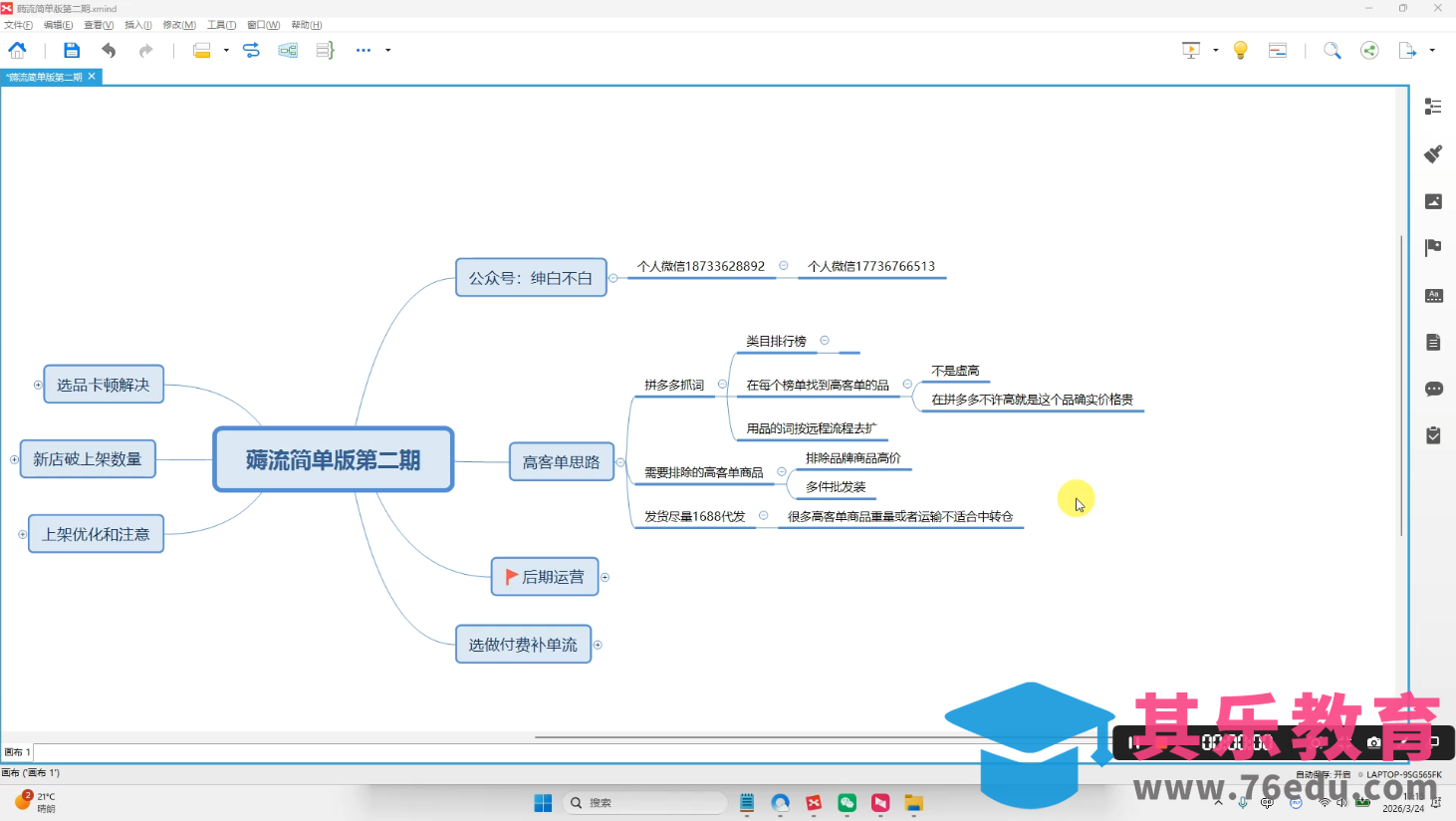This screenshot has width=1456, height=821.
Task: Open the XMind home screen
Action: (17, 50)
